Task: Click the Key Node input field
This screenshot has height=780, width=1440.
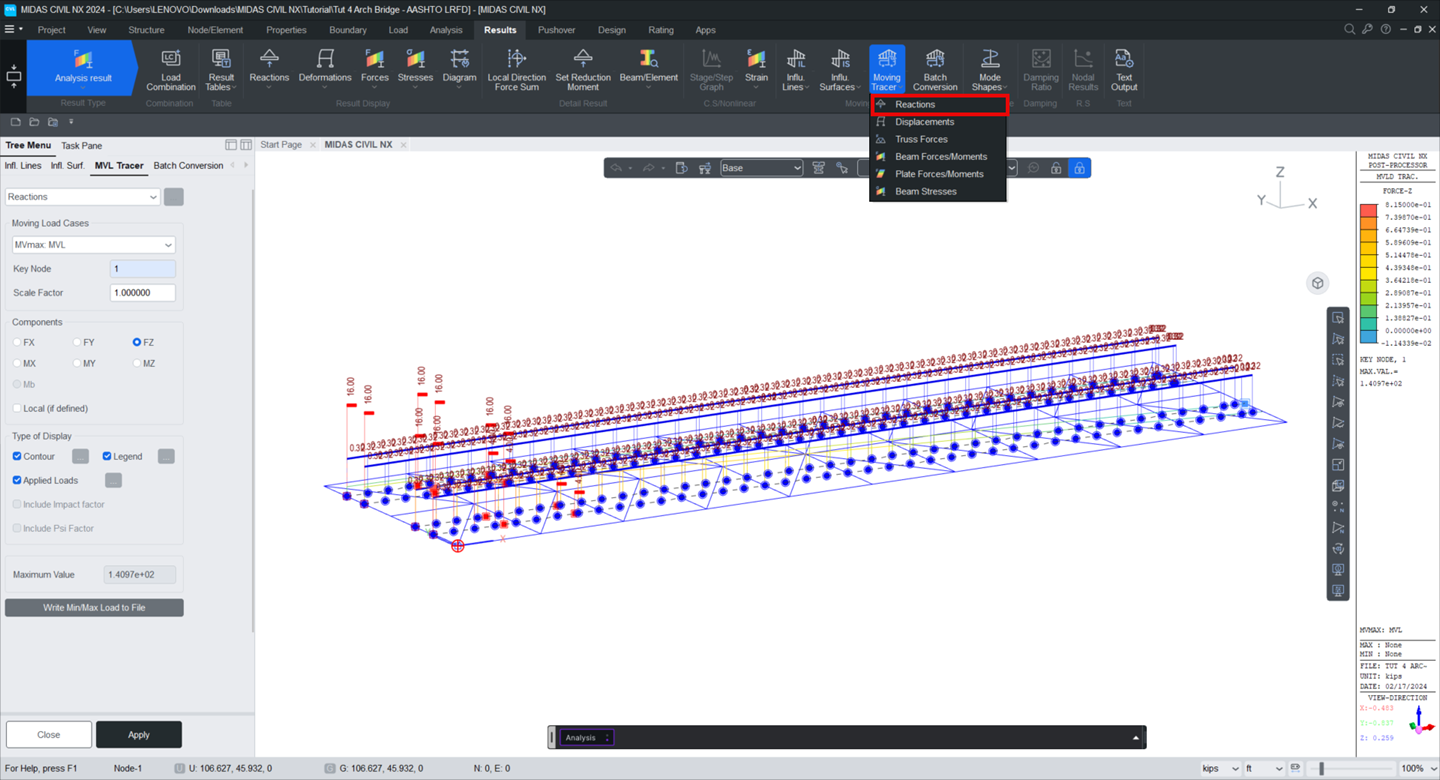Action: (143, 269)
